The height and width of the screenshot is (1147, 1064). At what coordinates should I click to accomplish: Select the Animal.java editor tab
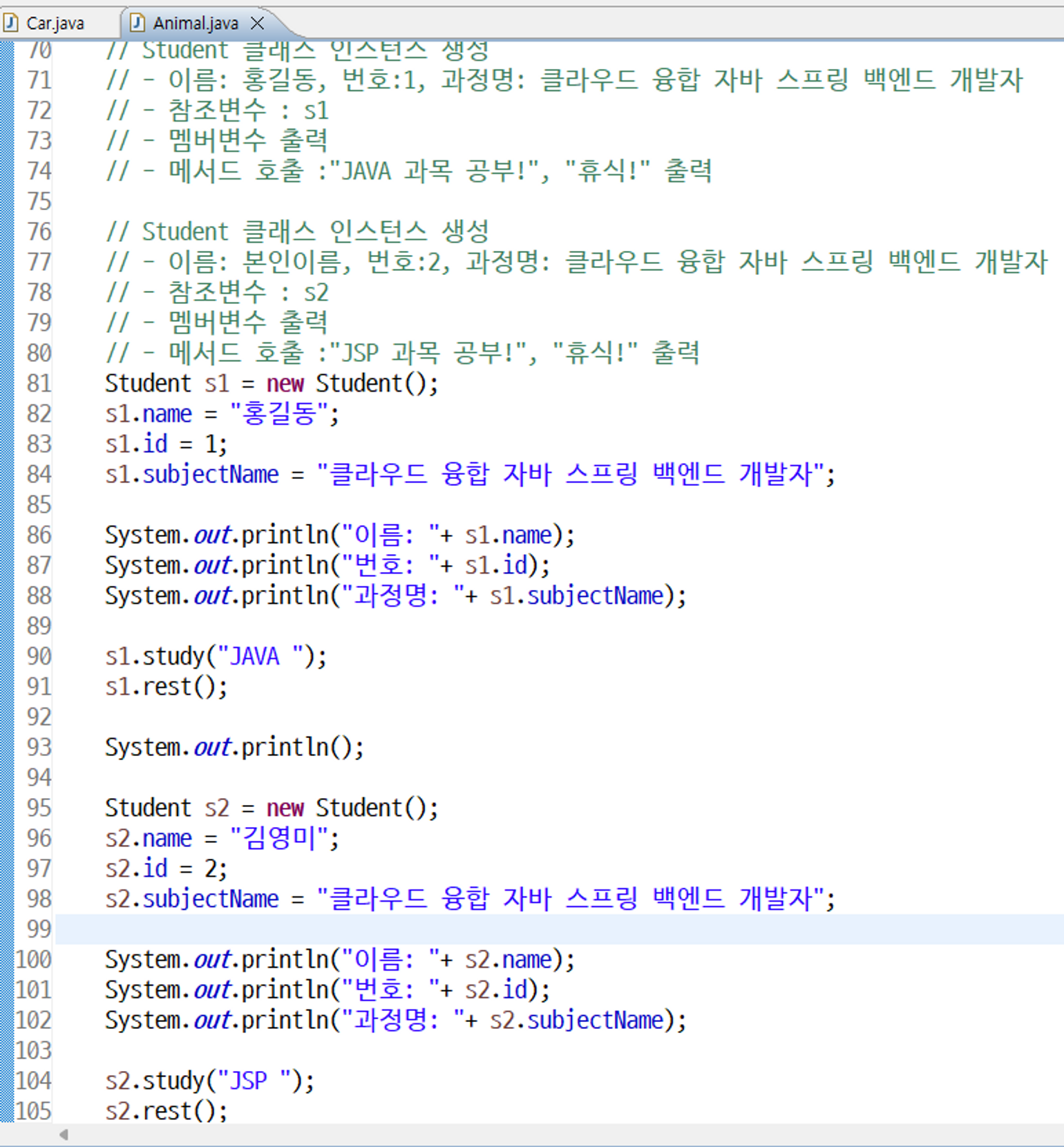click(195, 23)
